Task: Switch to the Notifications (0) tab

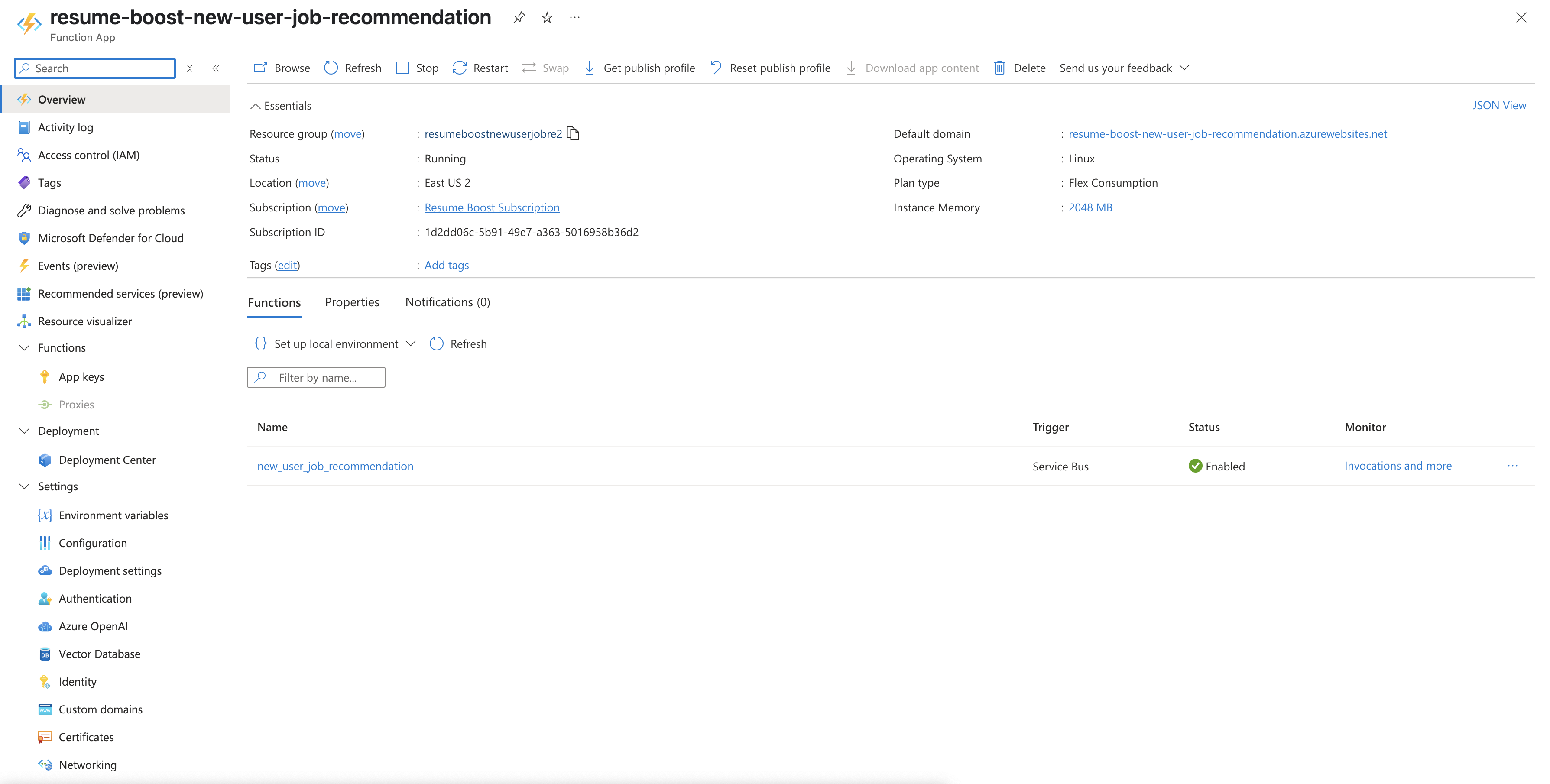Action: click(x=447, y=302)
